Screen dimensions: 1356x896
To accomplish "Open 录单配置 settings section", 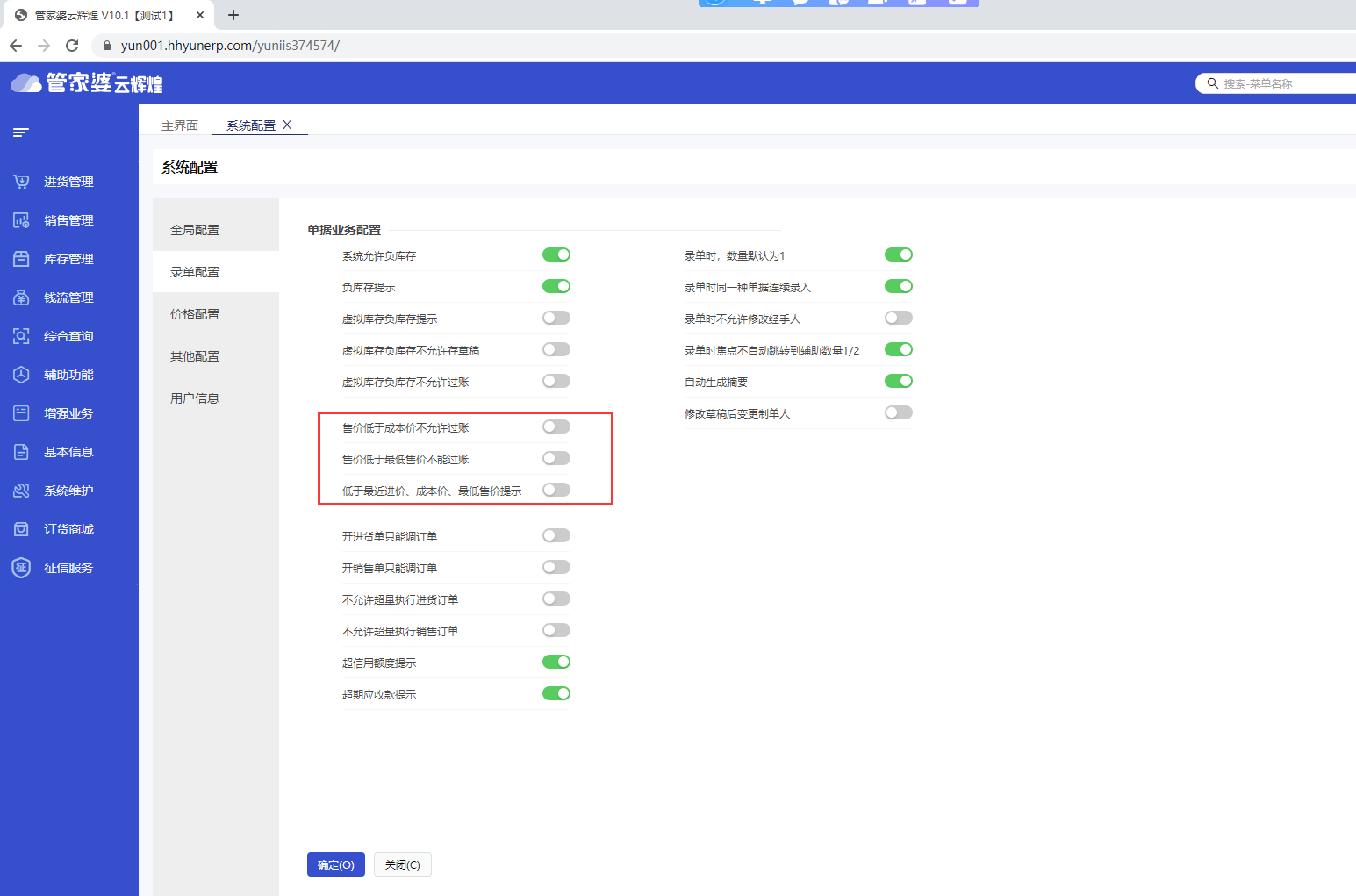I will tap(216, 272).
